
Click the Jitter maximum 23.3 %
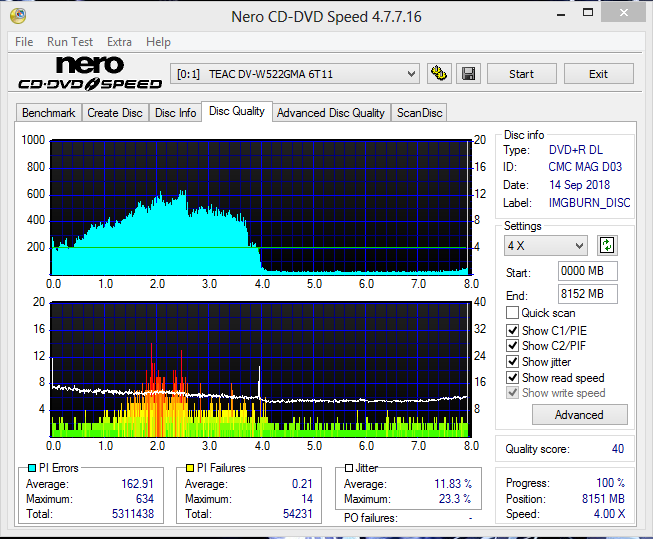point(455,499)
